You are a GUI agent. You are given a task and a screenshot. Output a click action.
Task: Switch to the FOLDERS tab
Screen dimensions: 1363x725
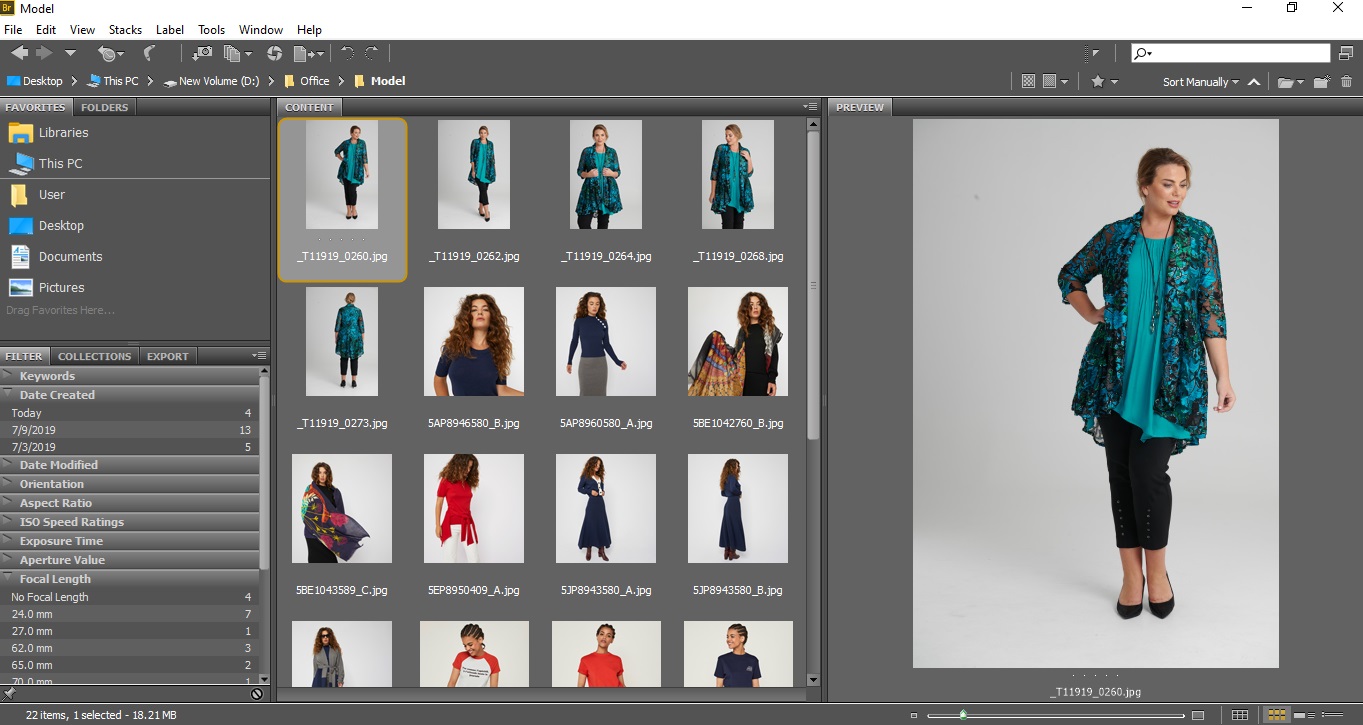(x=104, y=106)
